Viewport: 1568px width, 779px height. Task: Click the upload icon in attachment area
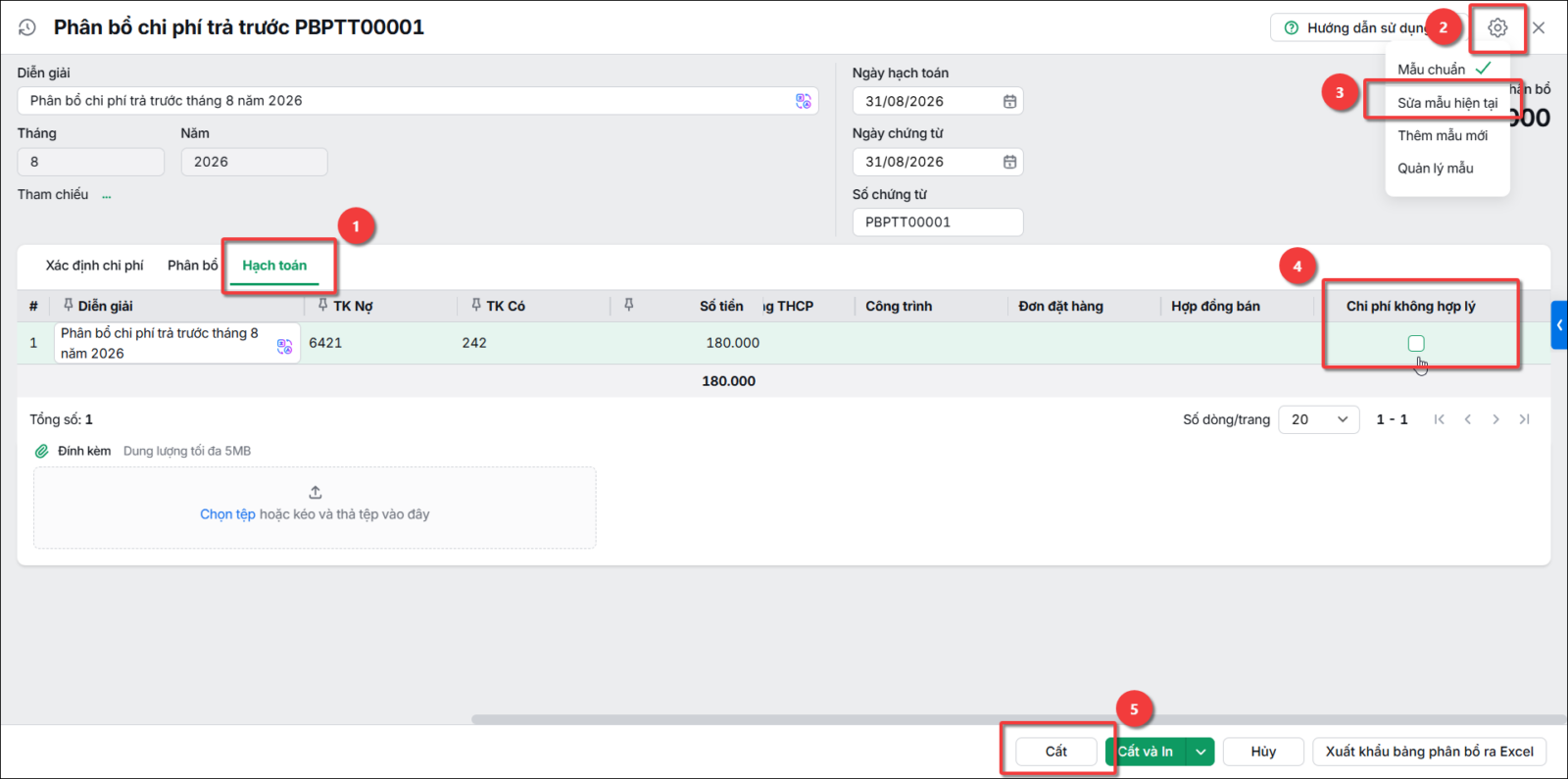pos(316,492)
